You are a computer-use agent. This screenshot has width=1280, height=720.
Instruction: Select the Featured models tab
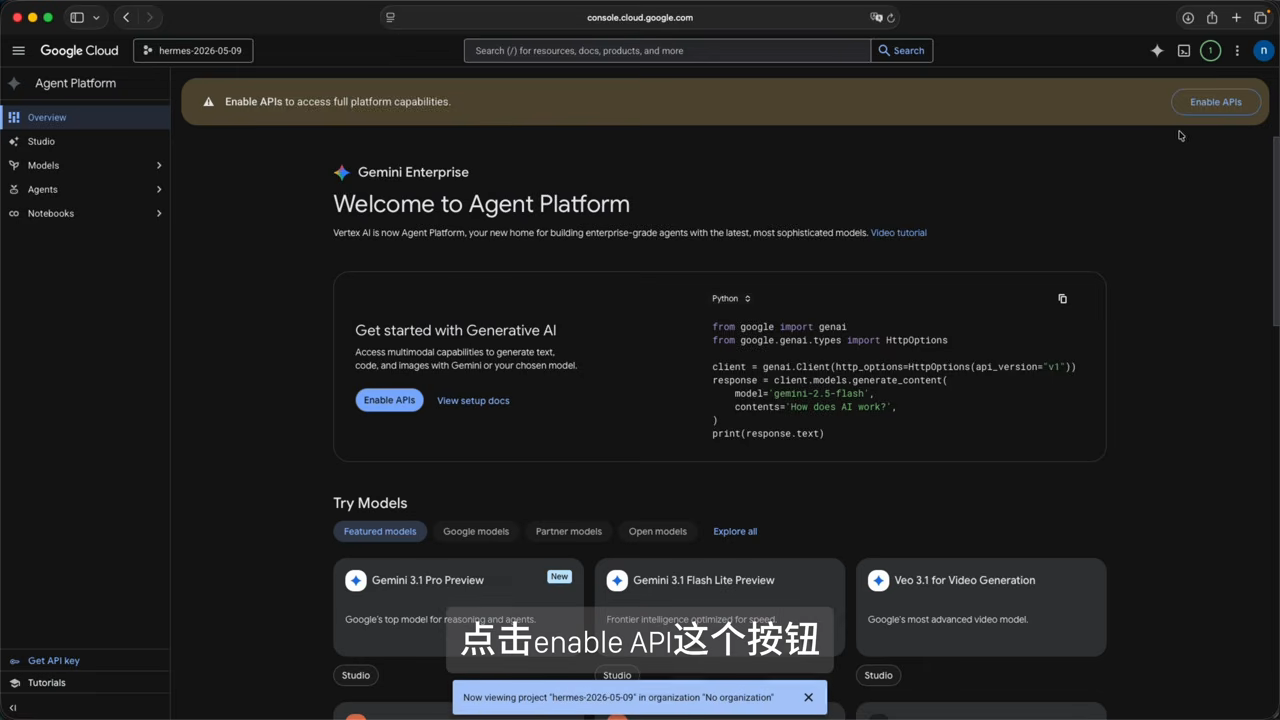tap(380, 531)
